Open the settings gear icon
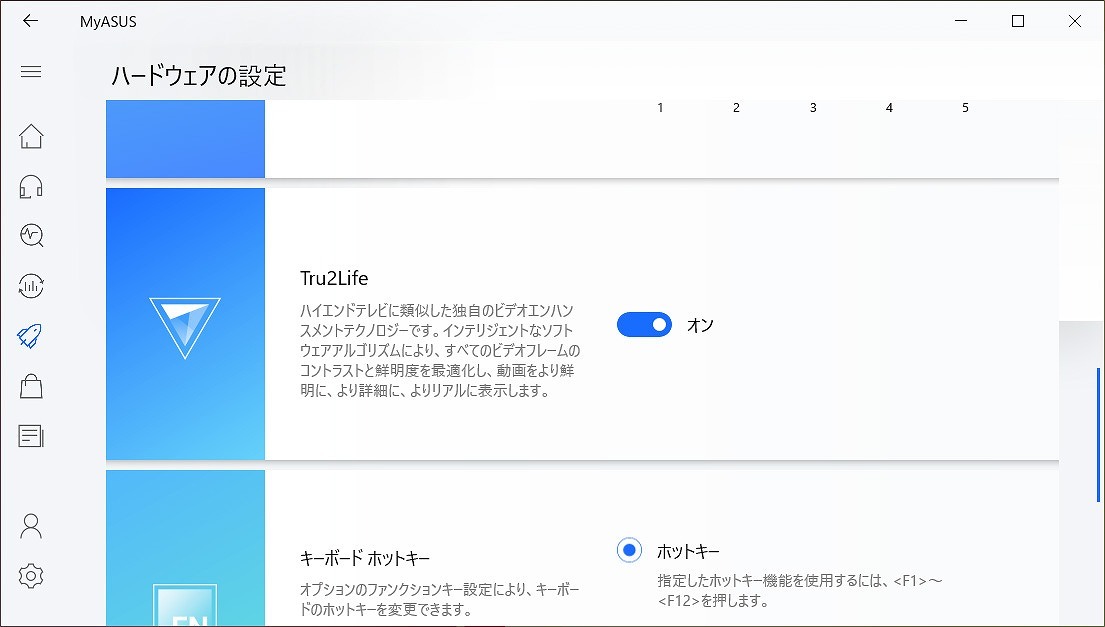 coord(31,576)
